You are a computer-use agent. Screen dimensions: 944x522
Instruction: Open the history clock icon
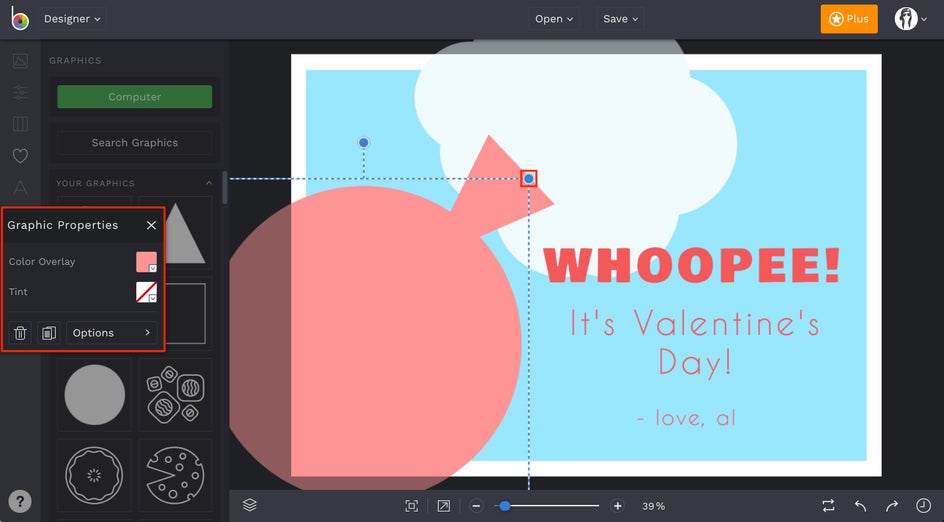923,506
